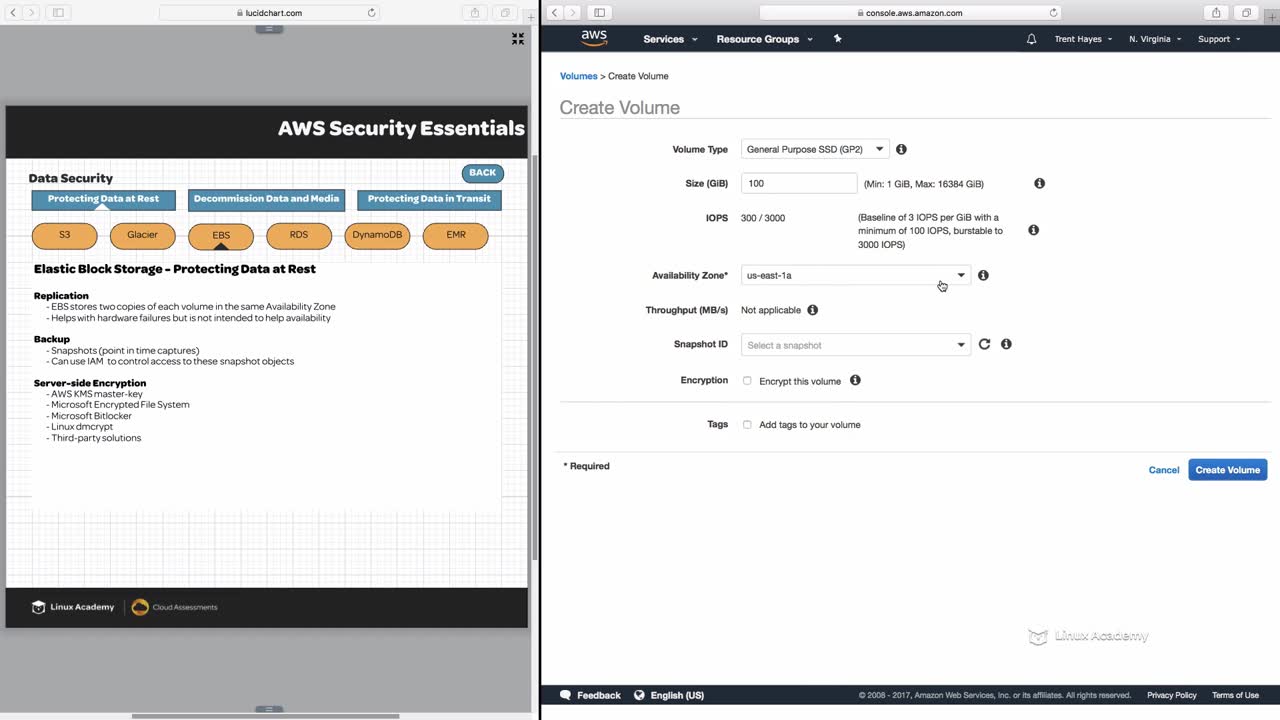Screen dimensions: 1280x720
Task: Click the BACK button in the diagram
Action: tap(483, 173)
